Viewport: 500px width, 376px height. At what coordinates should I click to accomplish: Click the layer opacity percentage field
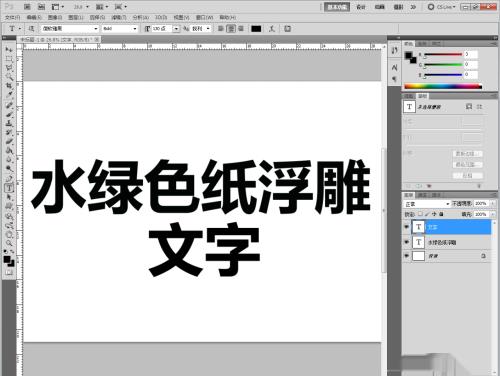point(481,203)
